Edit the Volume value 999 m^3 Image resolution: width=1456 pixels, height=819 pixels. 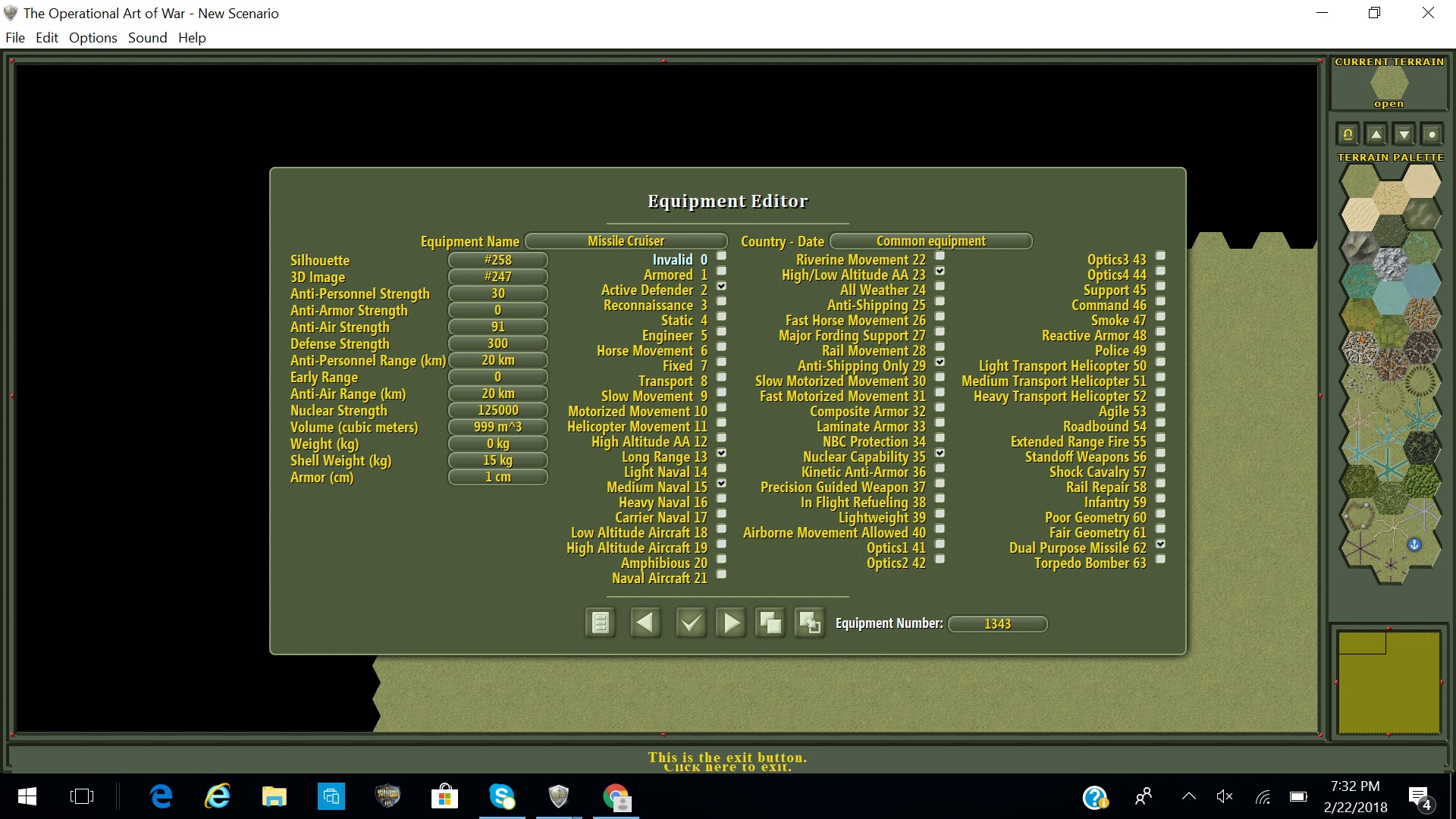(498, 427)
